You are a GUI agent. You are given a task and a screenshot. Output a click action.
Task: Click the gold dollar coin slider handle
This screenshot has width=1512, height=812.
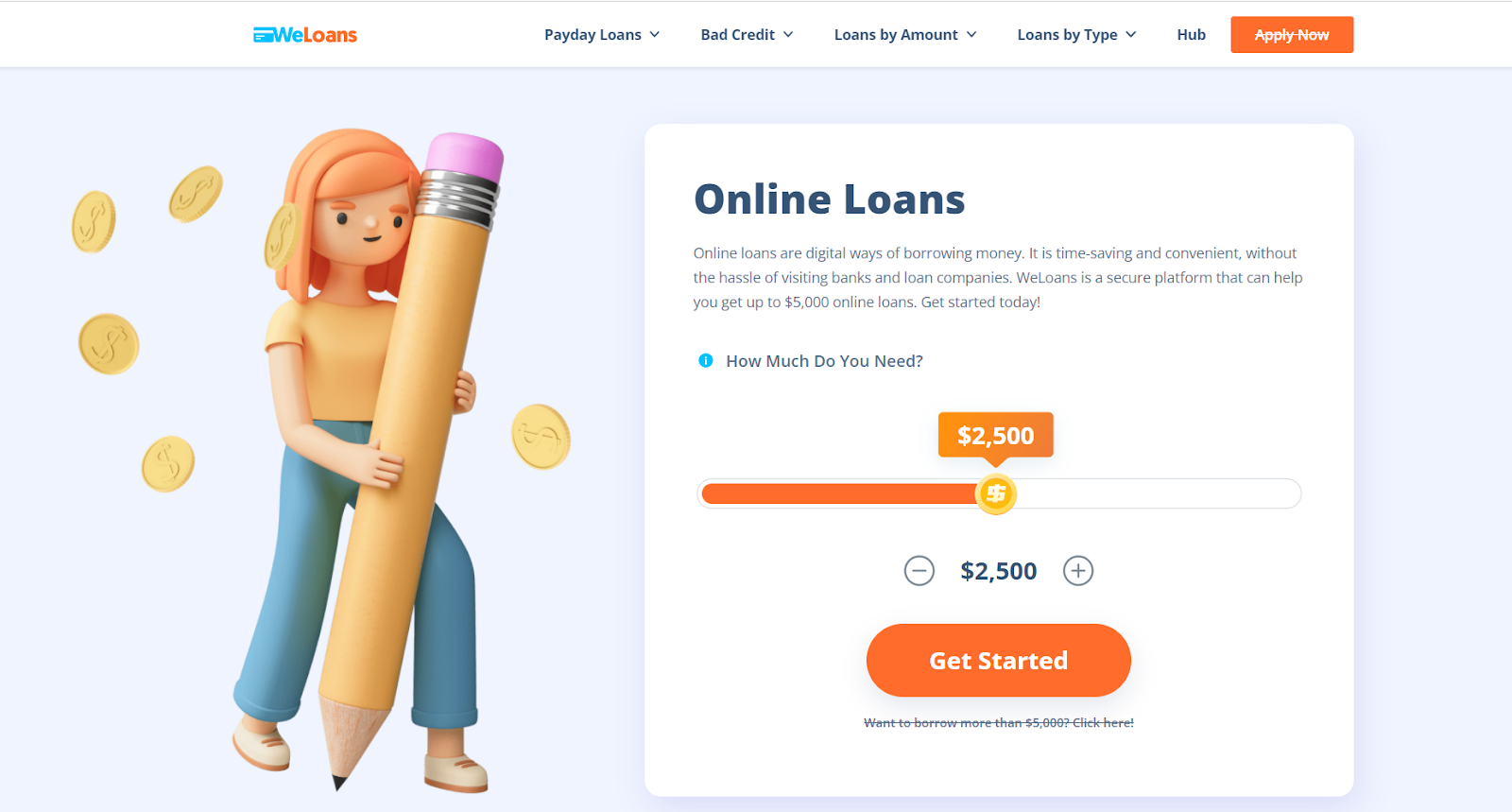pyautogui.click(x=995, y=493)
